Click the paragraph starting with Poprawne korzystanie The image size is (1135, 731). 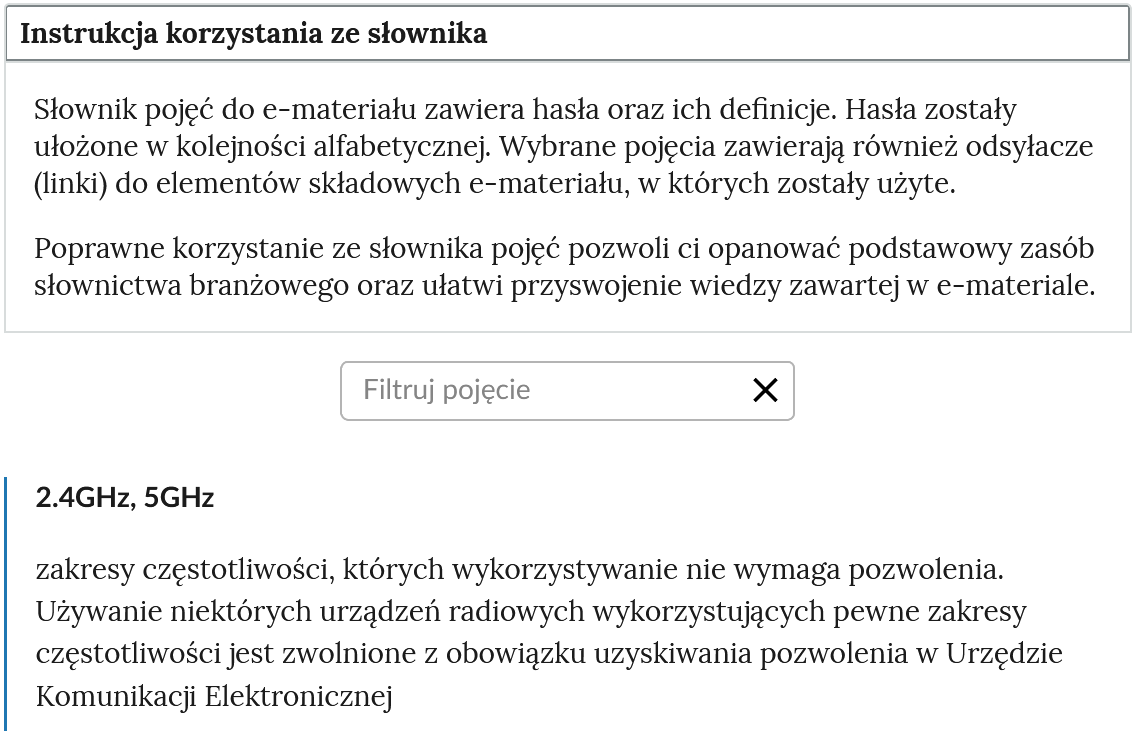(x=565, y=267)
